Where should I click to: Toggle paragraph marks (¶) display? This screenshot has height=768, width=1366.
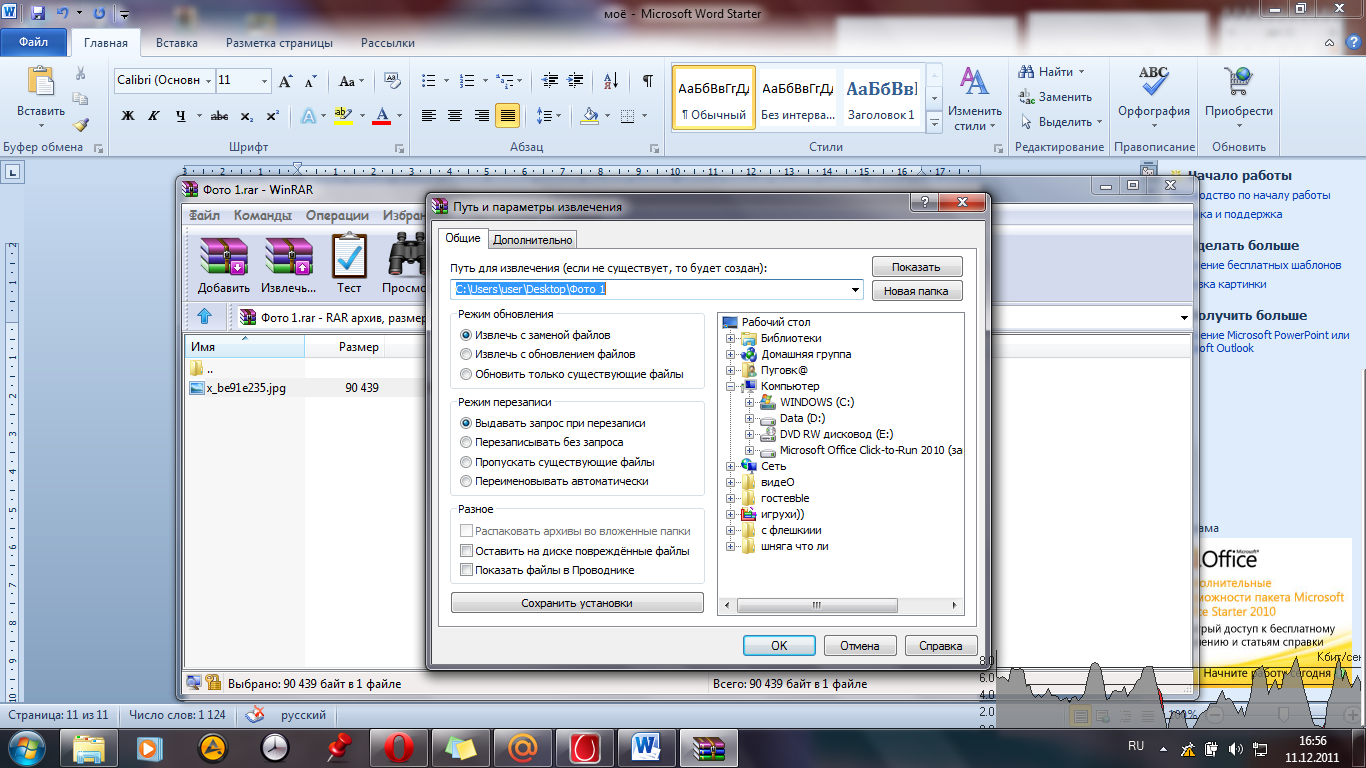(648, 81)
